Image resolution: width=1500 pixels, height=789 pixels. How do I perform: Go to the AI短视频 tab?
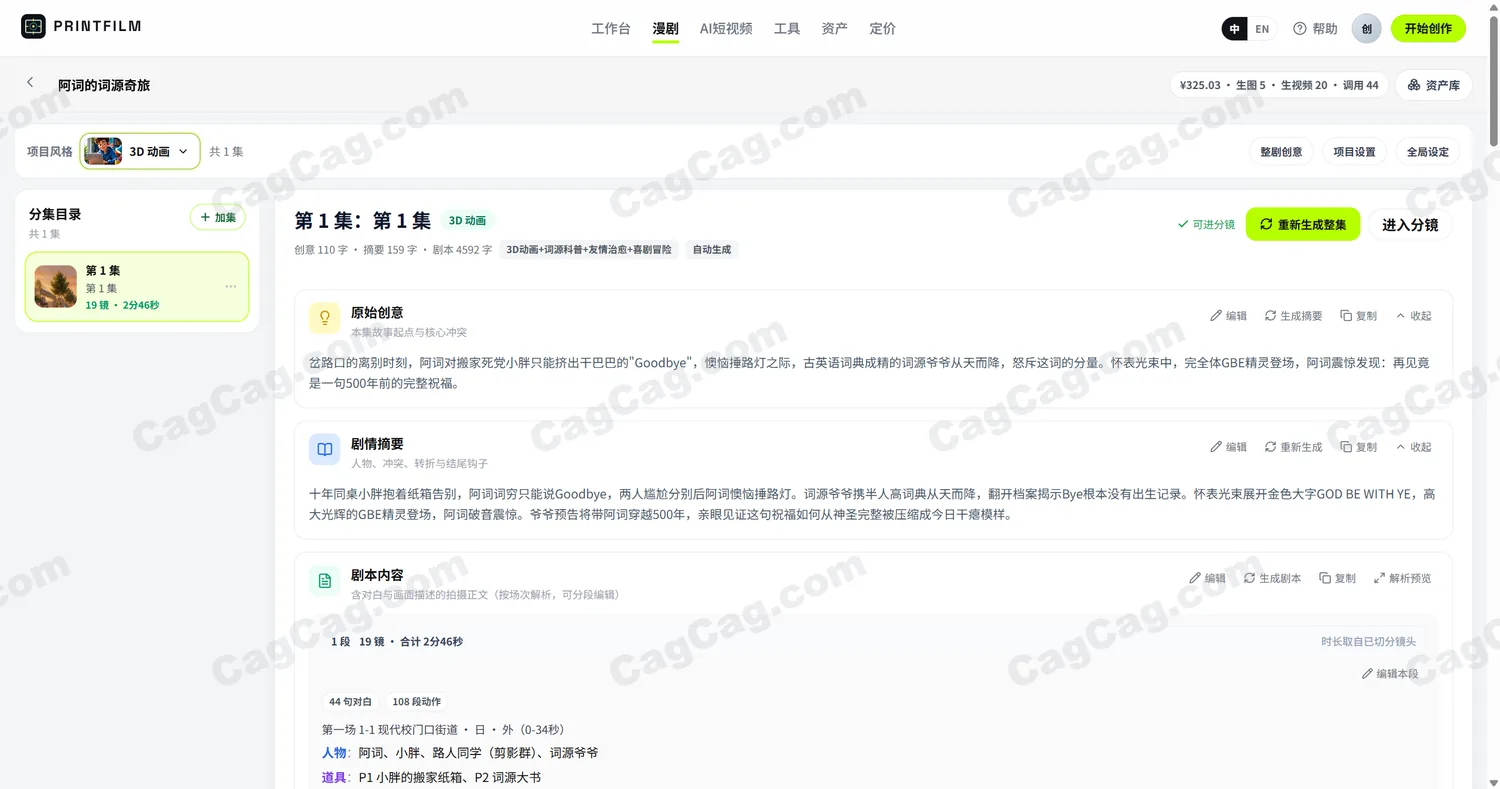[x=726, y=29]
